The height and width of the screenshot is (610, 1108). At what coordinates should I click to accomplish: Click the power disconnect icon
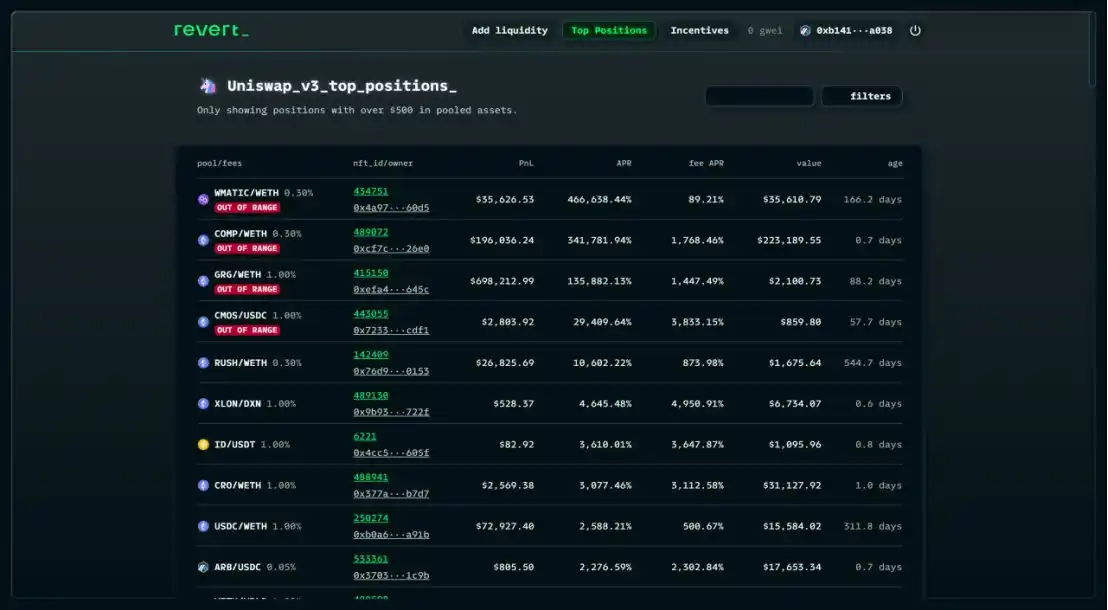coord(915,30)
